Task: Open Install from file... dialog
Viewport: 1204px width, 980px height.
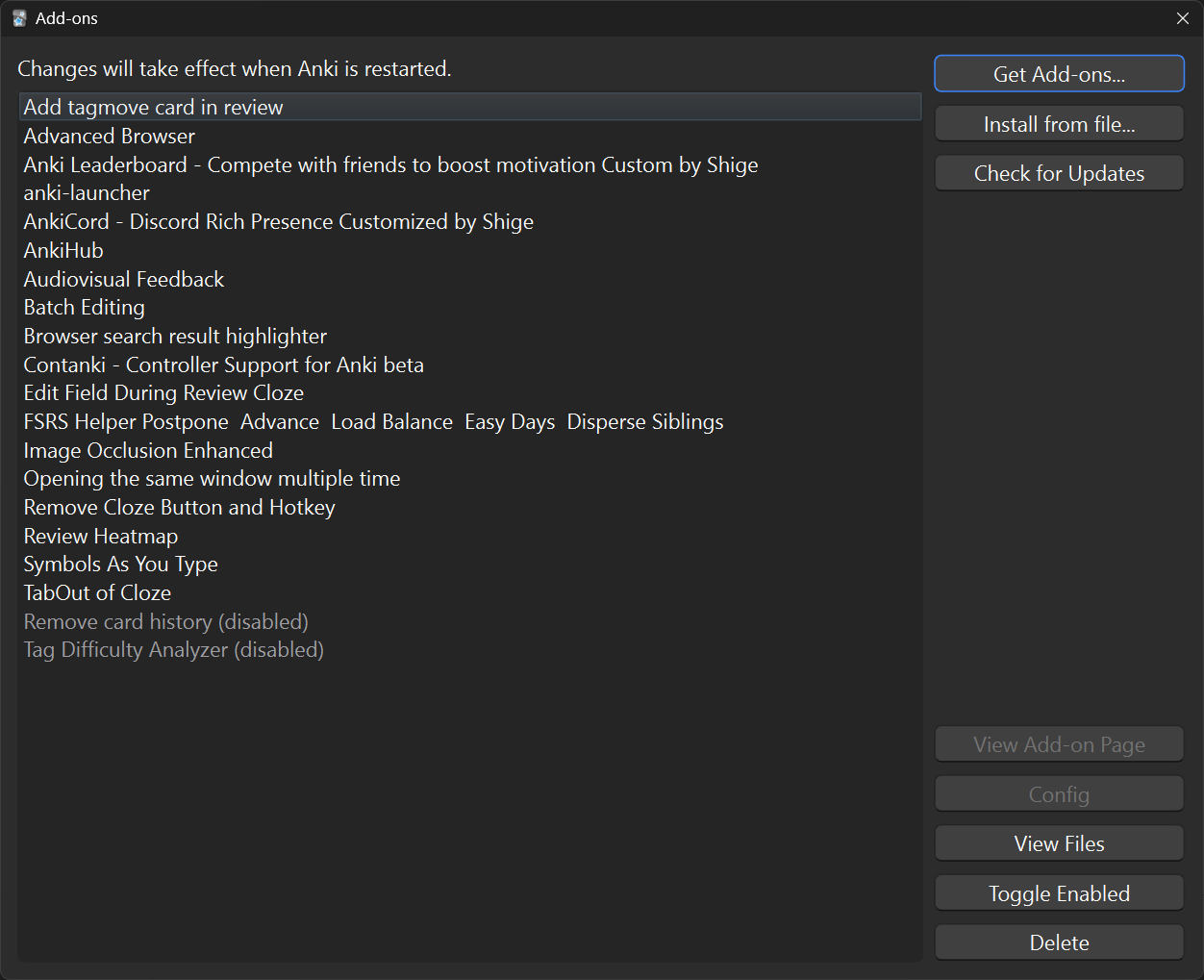Action: pos(1059,124)
